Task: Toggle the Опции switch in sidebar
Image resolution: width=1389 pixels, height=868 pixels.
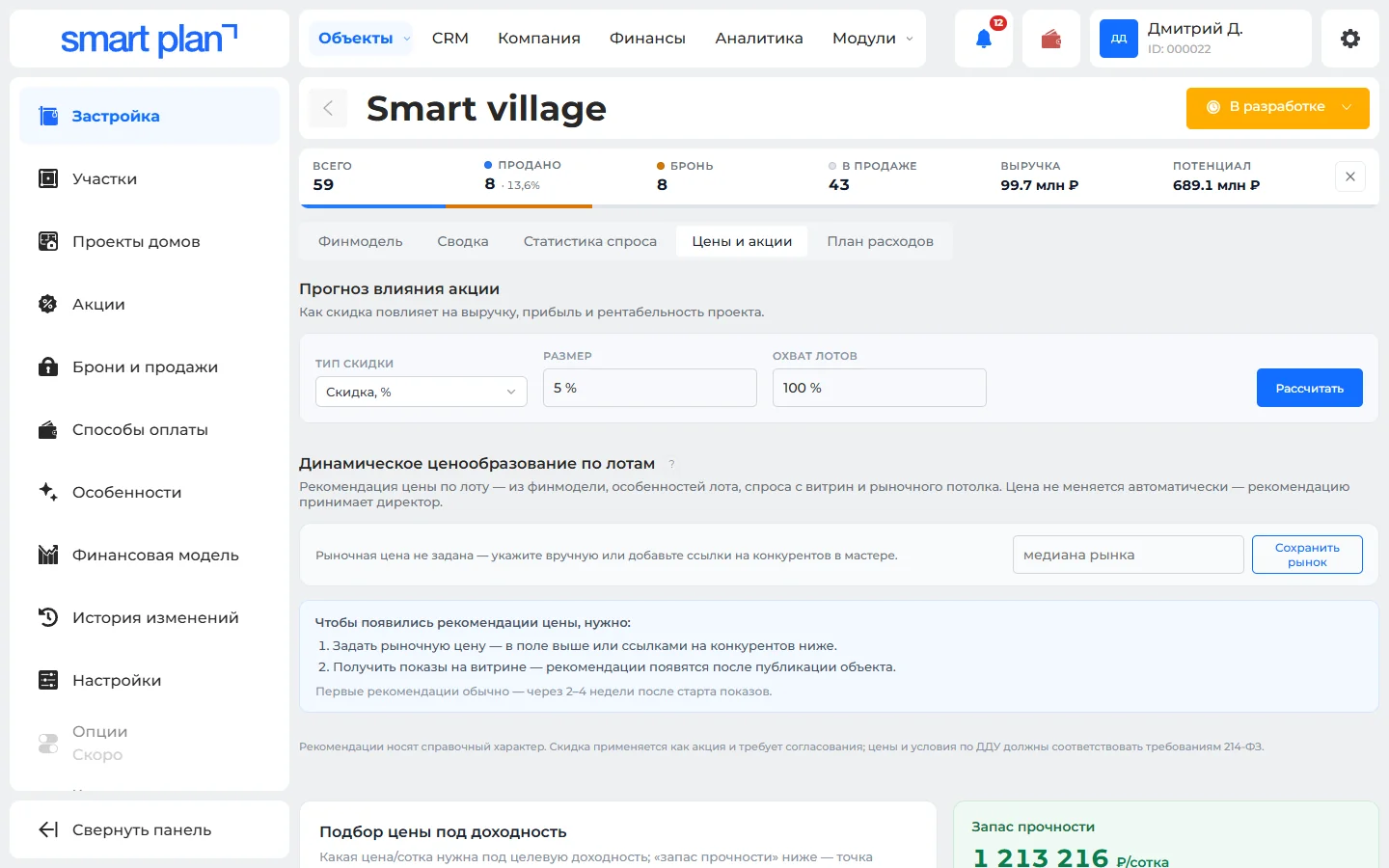Action: tap(48, 743)
